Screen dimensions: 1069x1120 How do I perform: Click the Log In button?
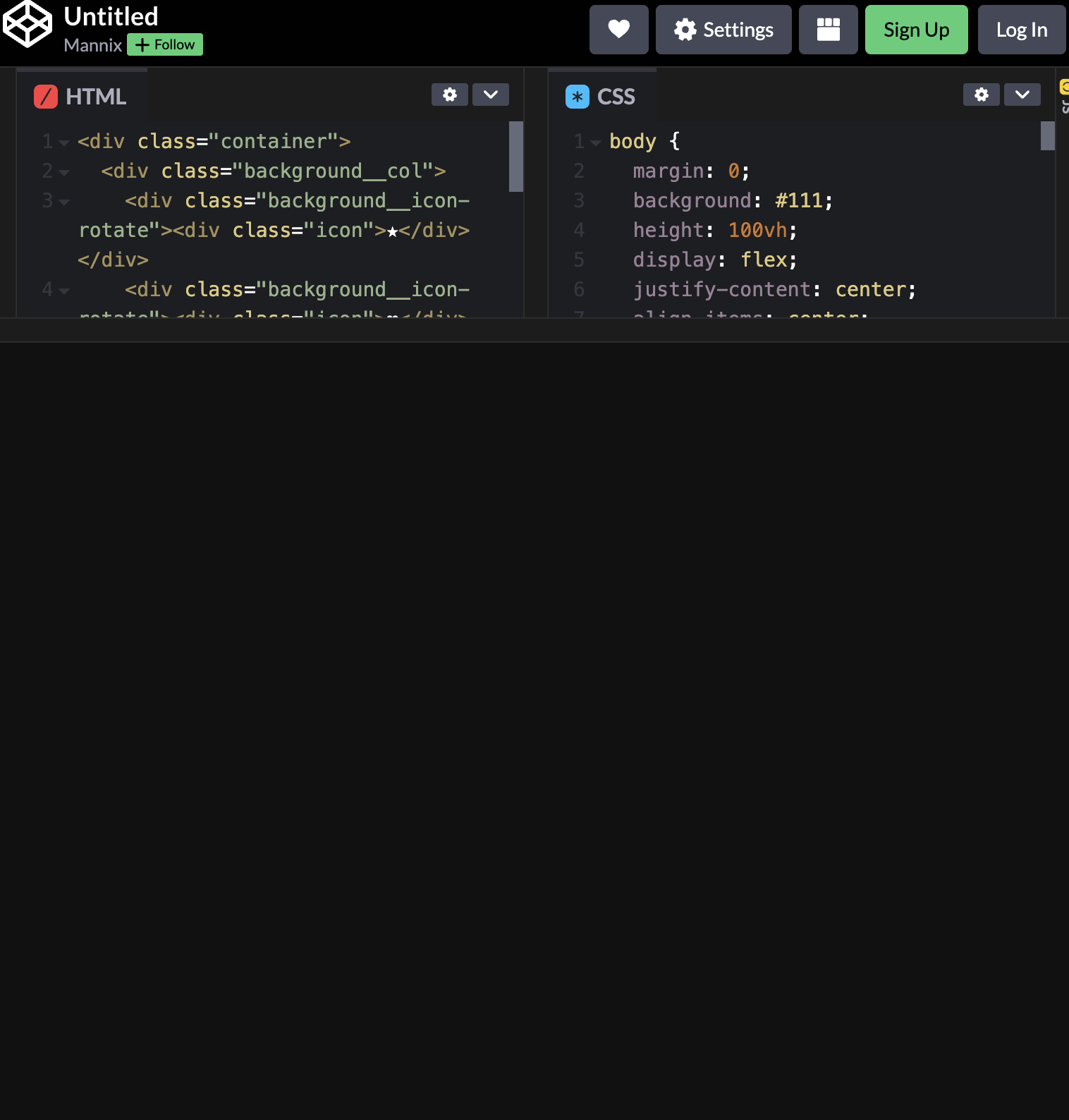coord(1021,30)
